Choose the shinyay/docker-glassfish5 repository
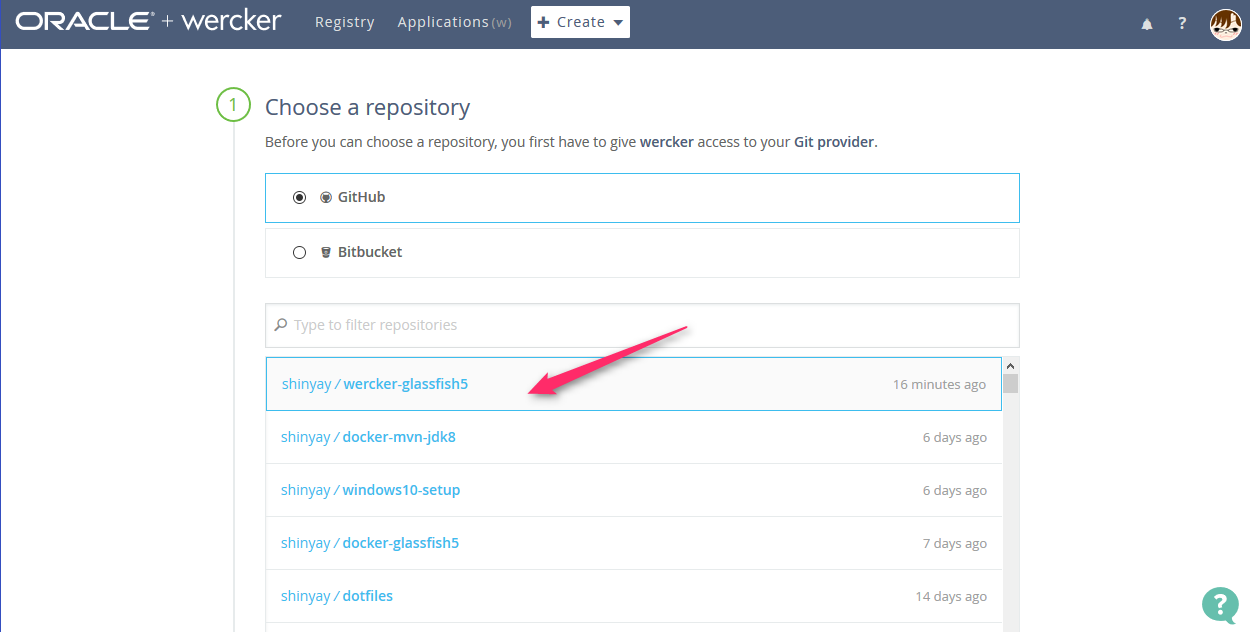Screen dimensions: 1250x632 tap(634, 543)
